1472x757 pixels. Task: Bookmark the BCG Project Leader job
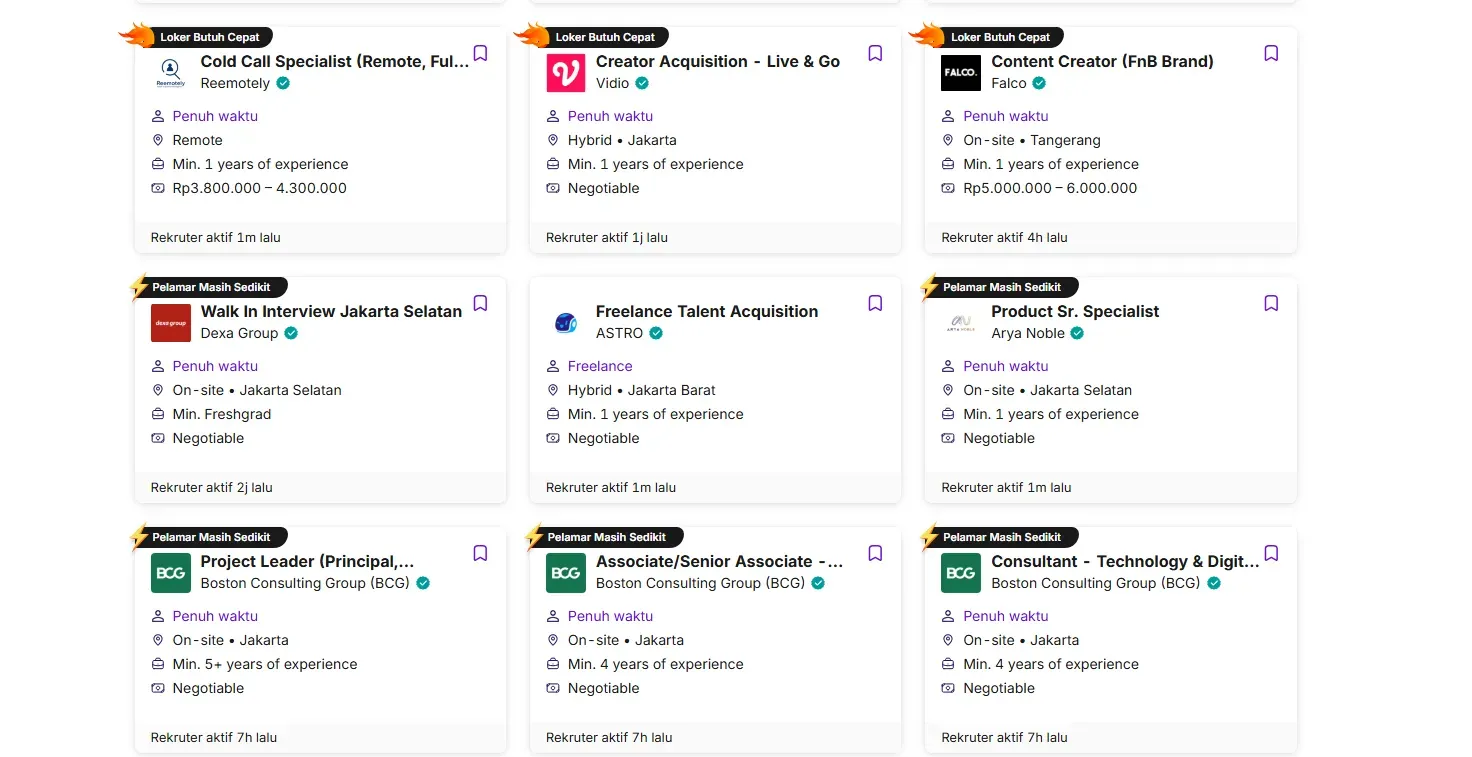pyautogui.click(x=480, y=554)
